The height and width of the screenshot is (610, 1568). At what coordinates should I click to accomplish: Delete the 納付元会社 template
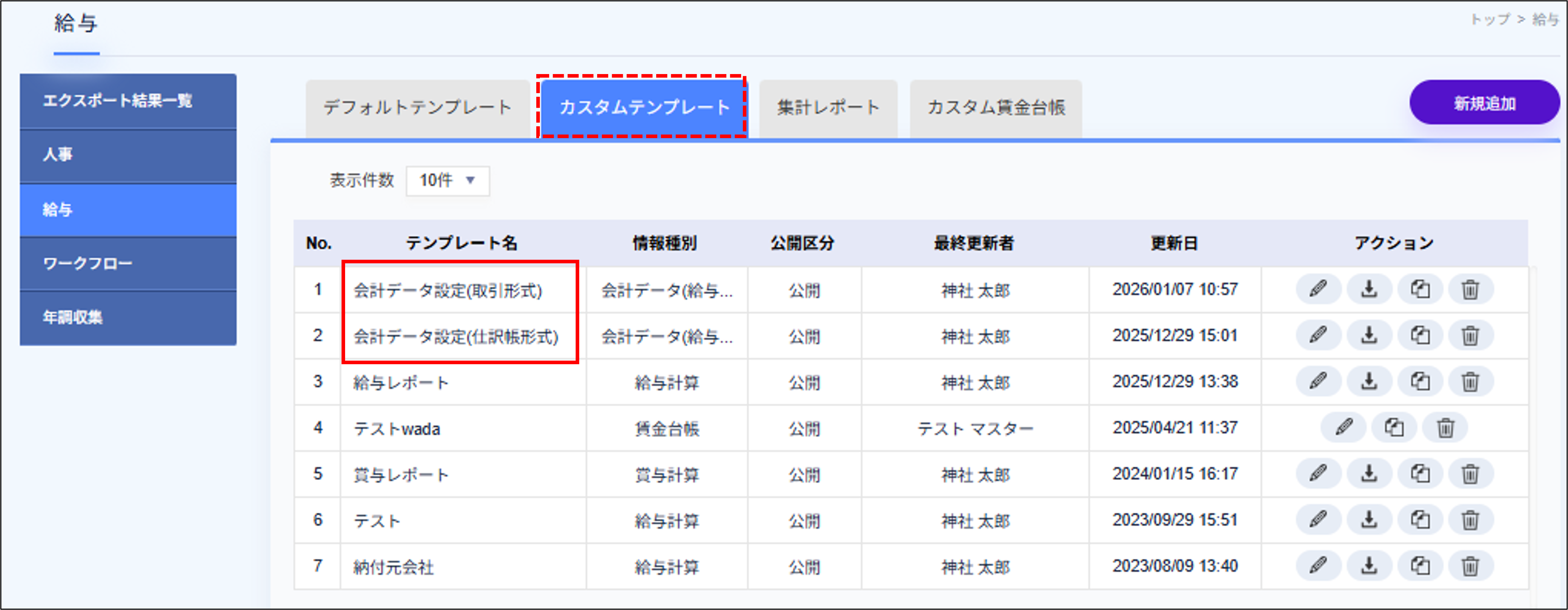pyautogui.click(x=1471, y=566)
